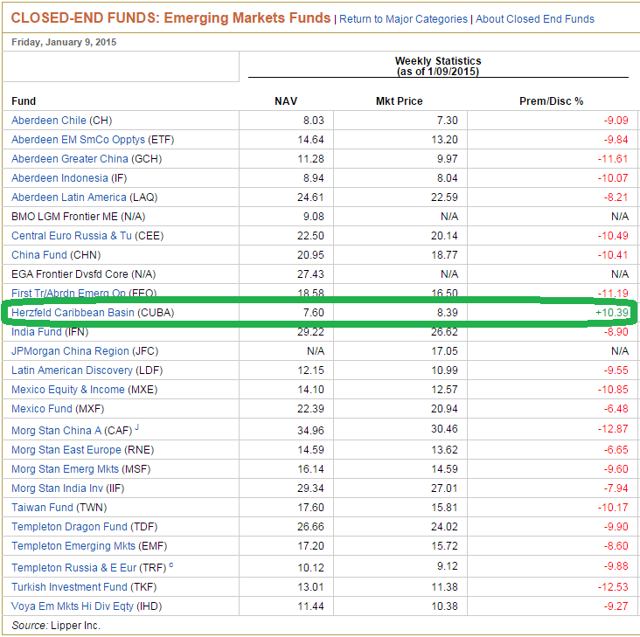Click the 27.43 NAV of EGA Frontier
The image size is (640, 637).
click(311, 274)
